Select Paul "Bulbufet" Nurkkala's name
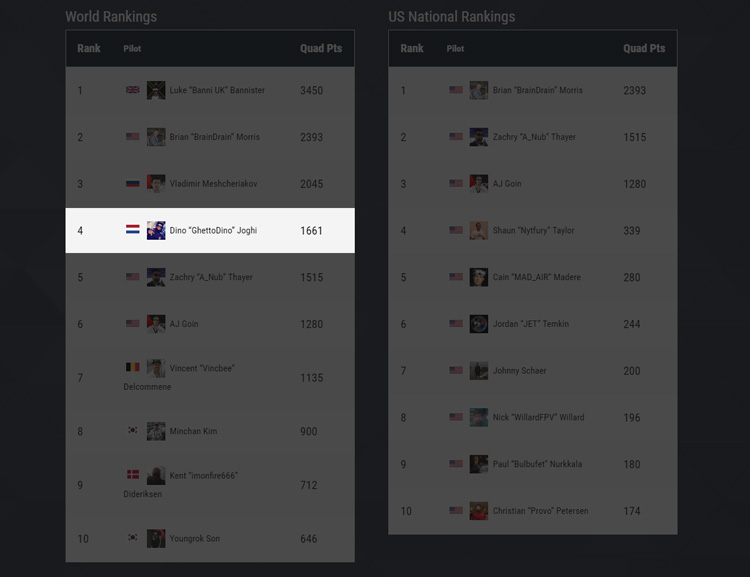The height and width of the screenshot is (577, 750). [x=537, y=464]
